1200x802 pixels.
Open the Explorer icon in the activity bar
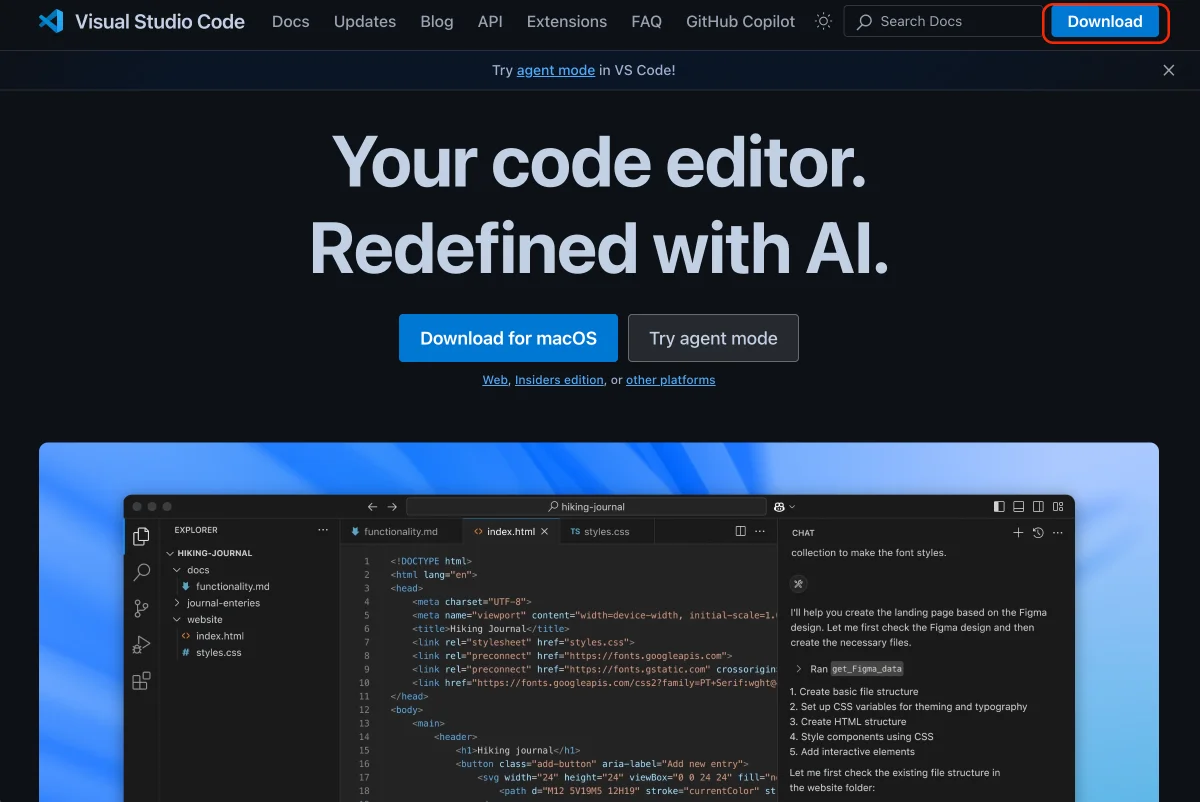(x=141, y=537)
